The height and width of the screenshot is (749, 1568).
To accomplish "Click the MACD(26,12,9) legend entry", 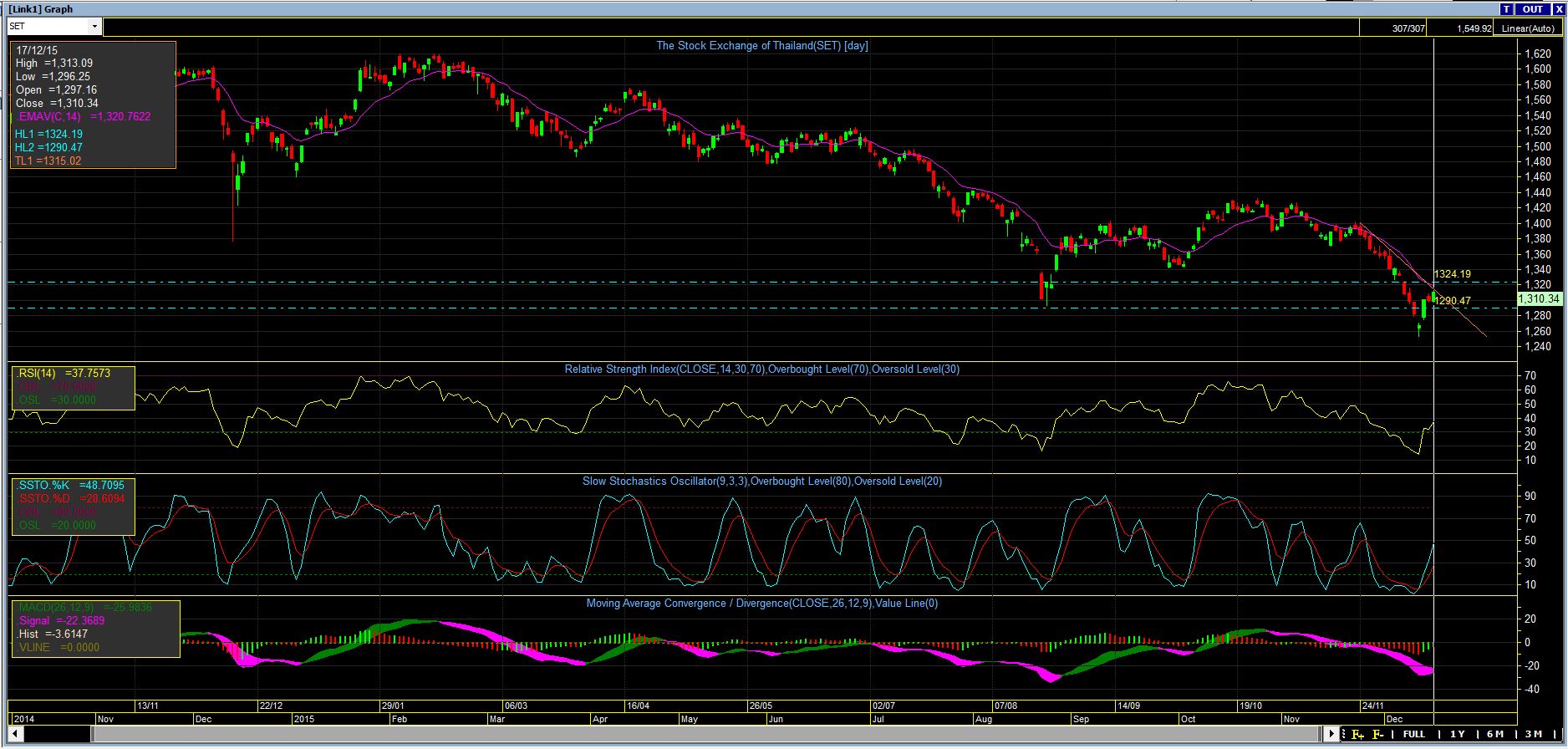I will tap(84, 608).
